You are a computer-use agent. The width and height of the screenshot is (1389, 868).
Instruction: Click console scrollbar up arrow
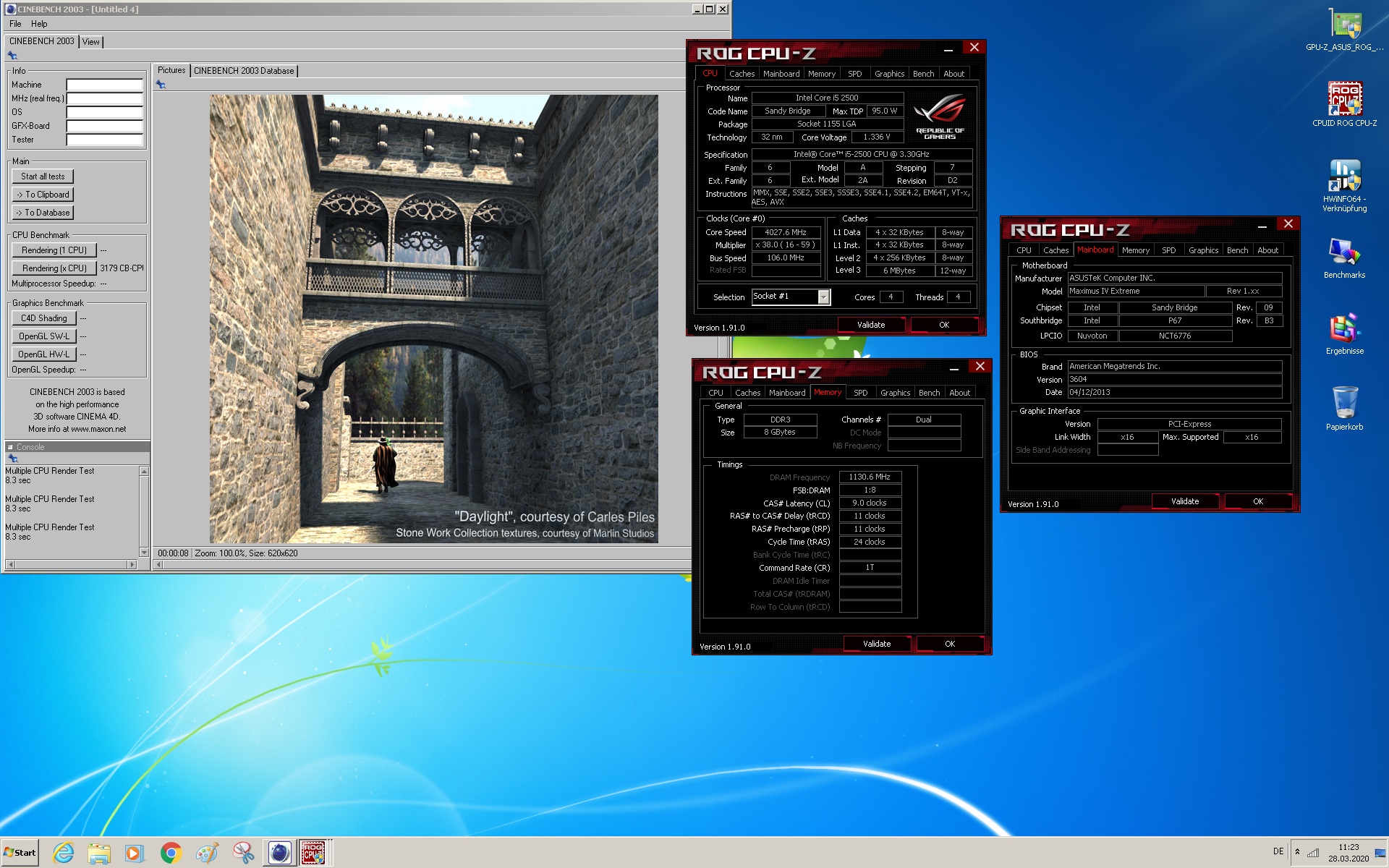point(144,471)
